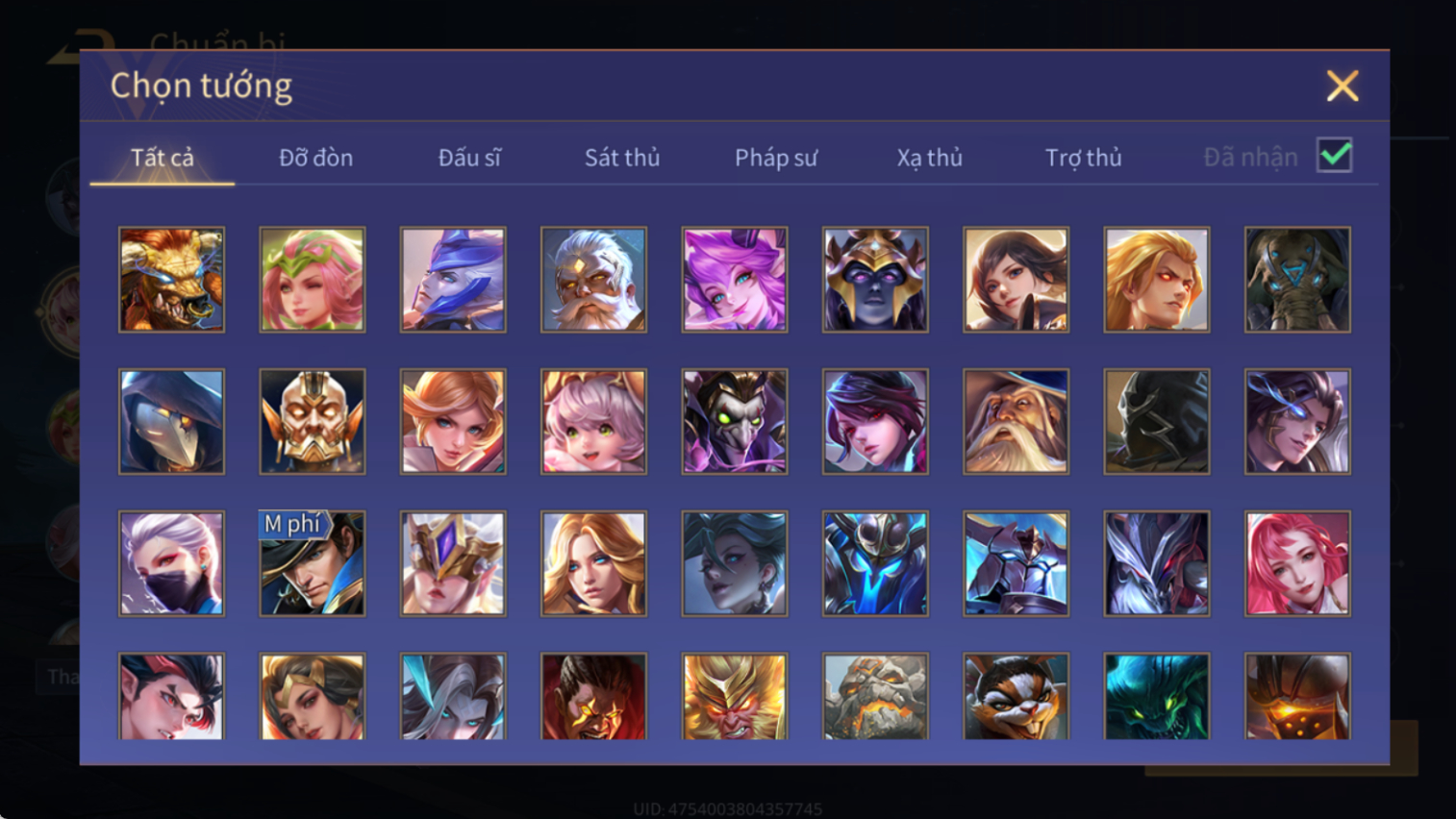The height and width of the screenshot is (819, 1456).
Task: Show the 'Pháp sư' hero category
Action: [776, 158]
